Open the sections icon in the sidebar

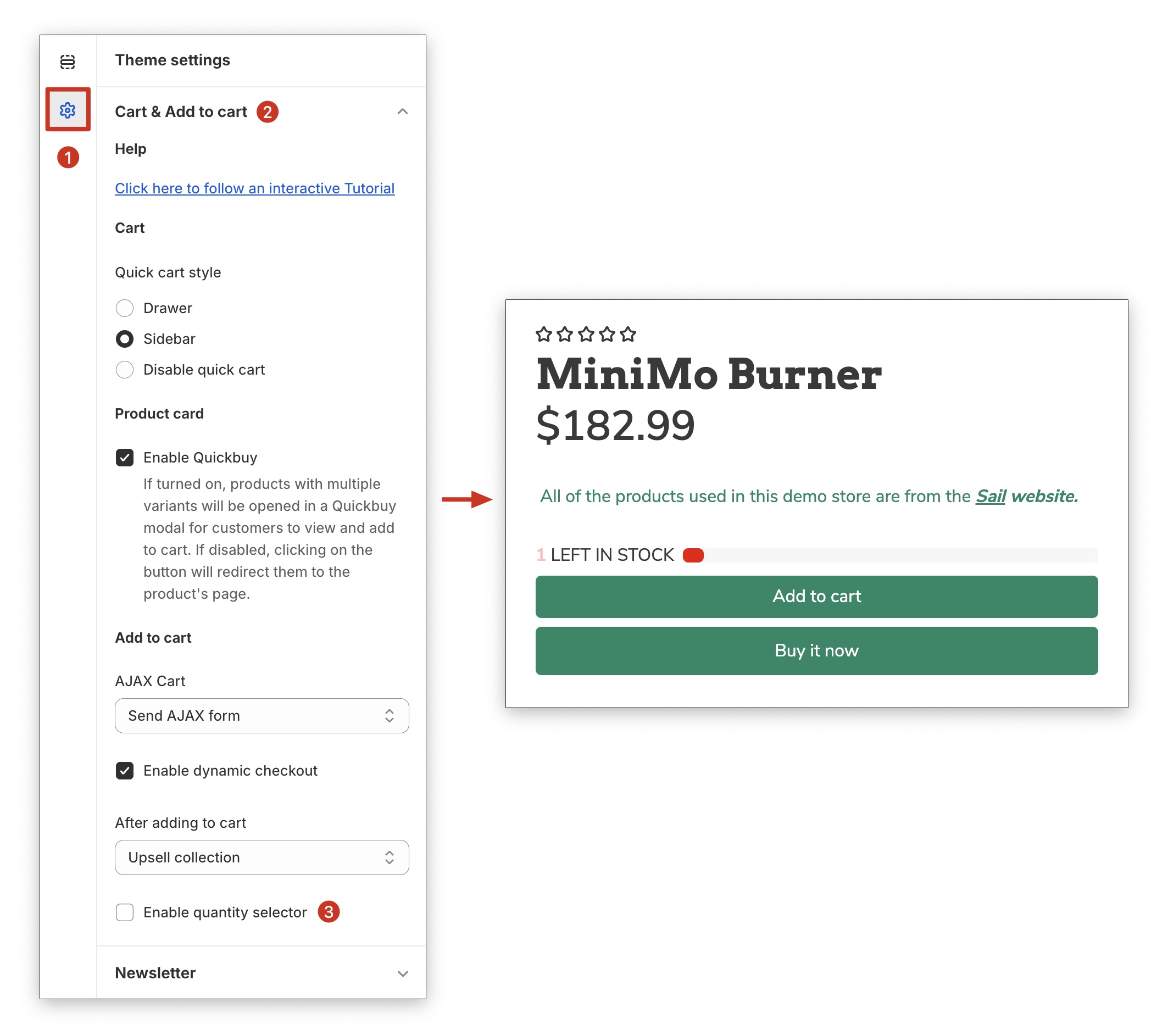click(68, 61)
